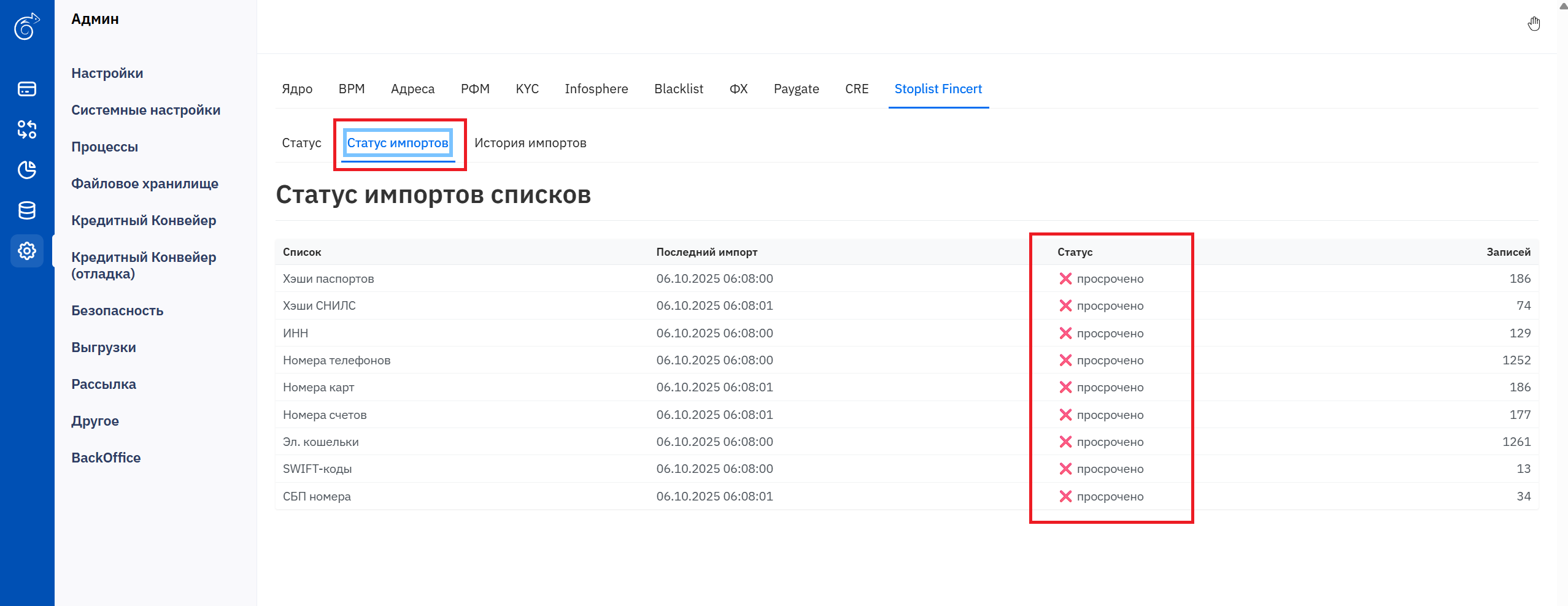
Task: Click scrollbar up arrow at top right
Action: pos(1562,6)
